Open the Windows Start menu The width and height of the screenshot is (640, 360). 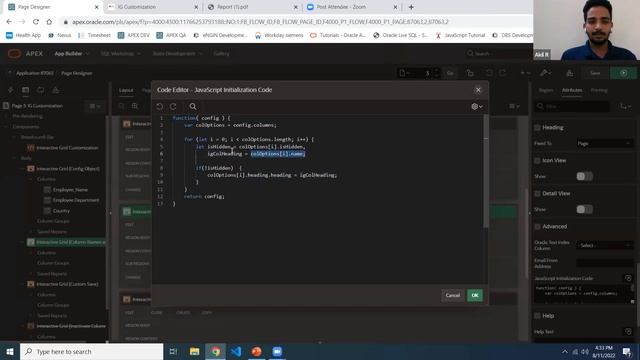click(10, 351)
